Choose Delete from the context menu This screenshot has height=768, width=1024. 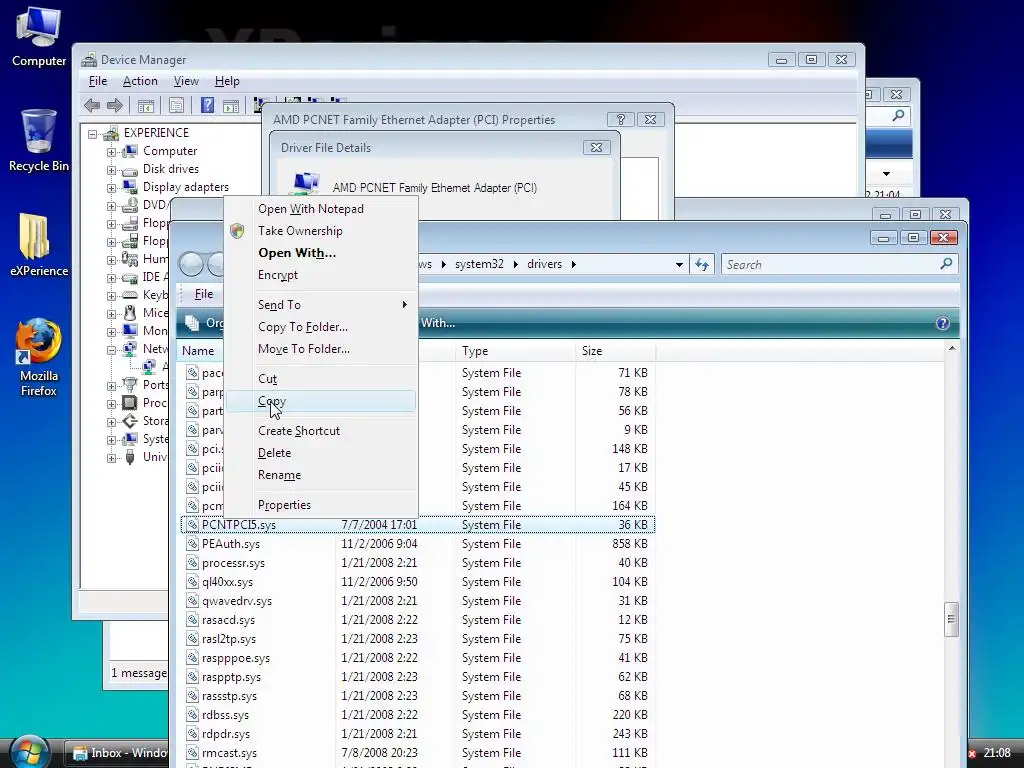pyautogui.click(x=320, y=453)
